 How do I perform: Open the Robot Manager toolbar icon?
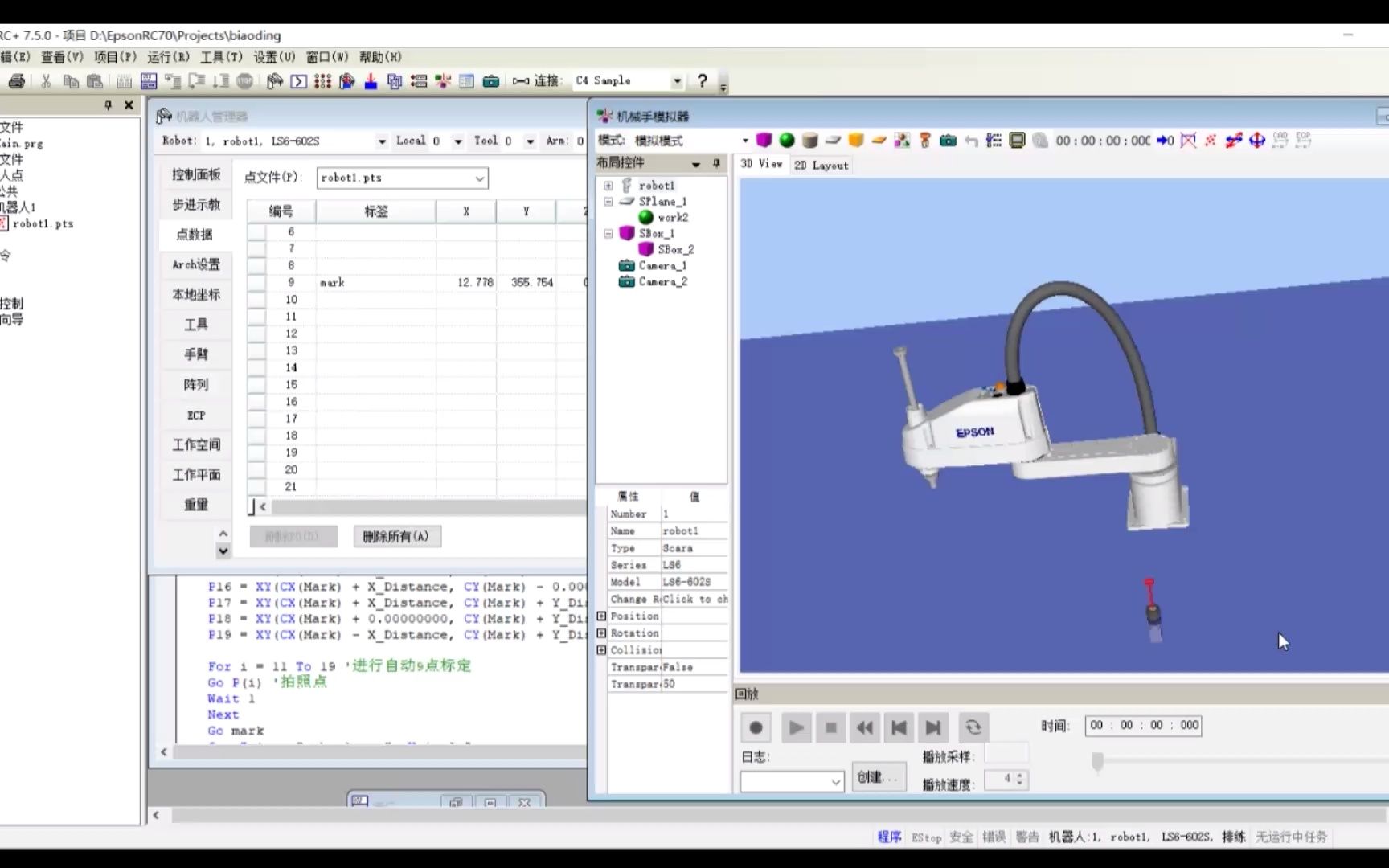click(274, 81)
